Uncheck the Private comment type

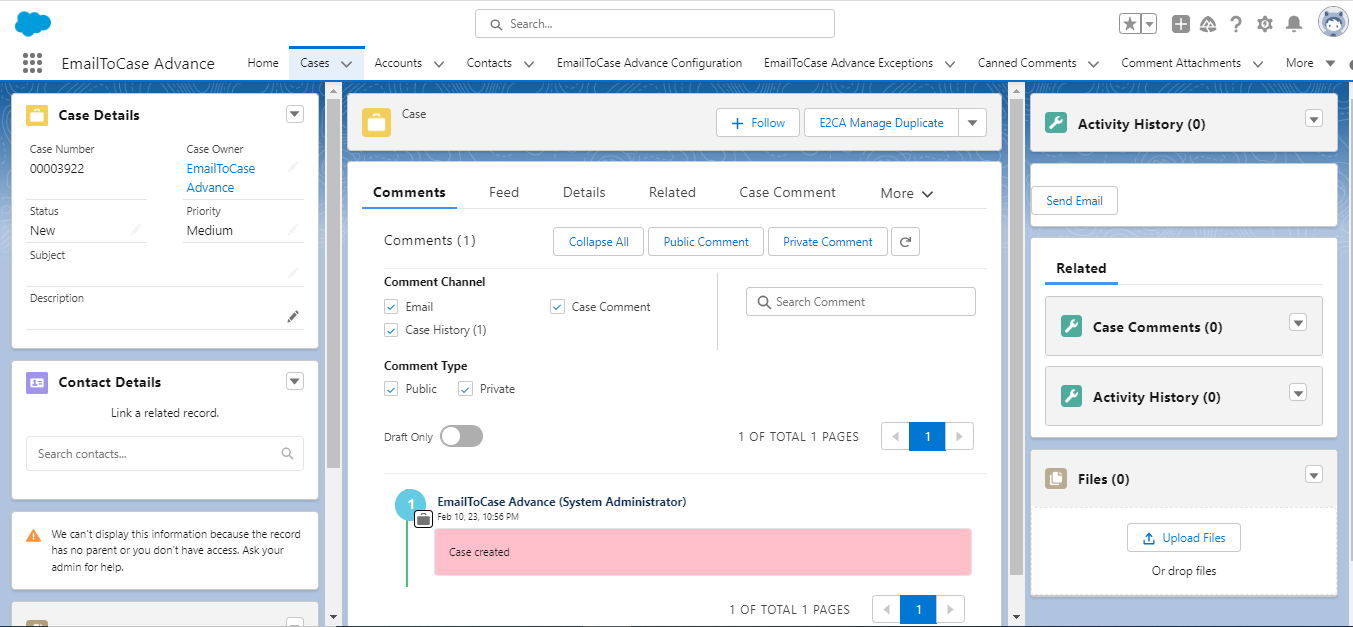[x=465, y=389]
